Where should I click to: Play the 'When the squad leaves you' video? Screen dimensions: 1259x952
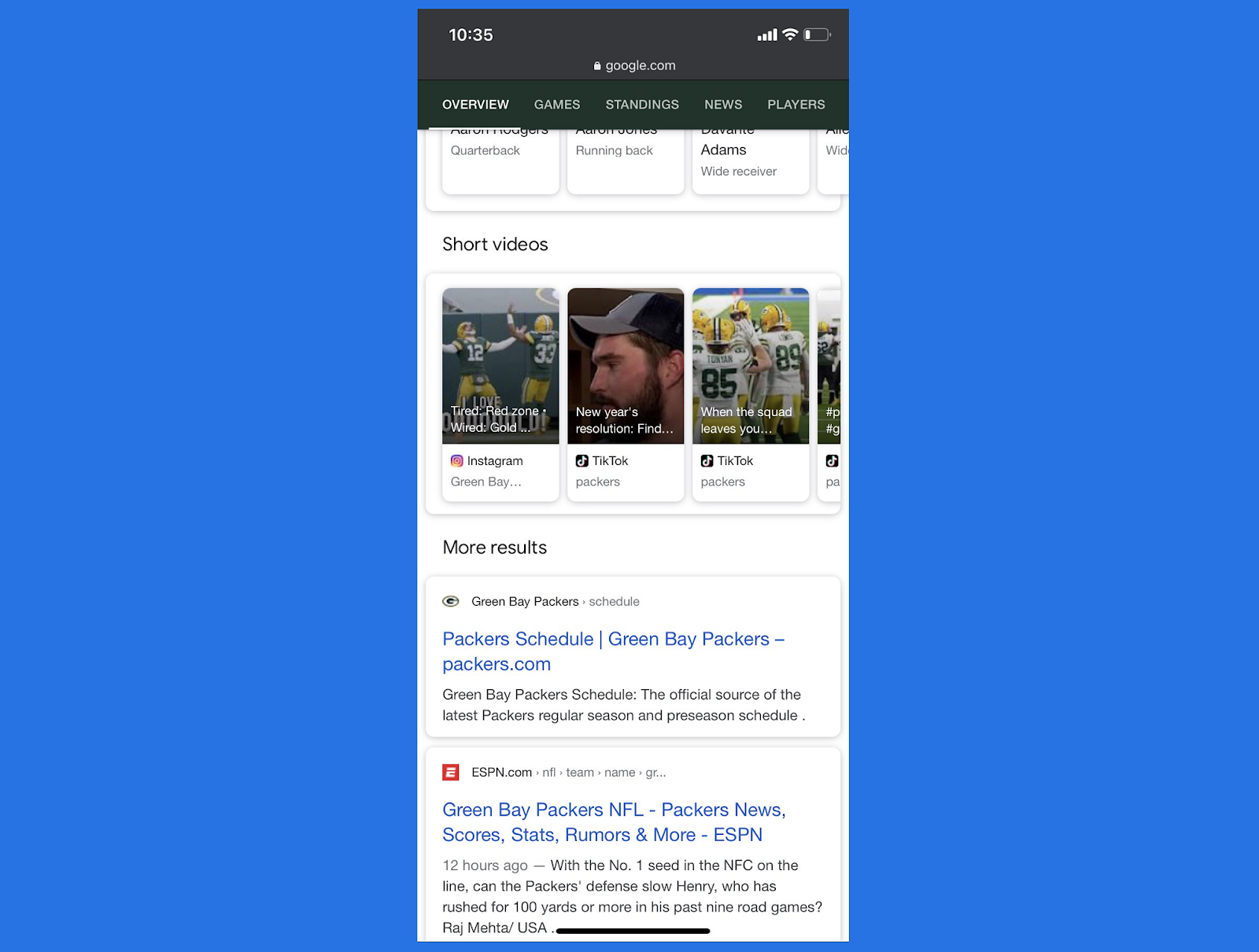pos(750,366)
